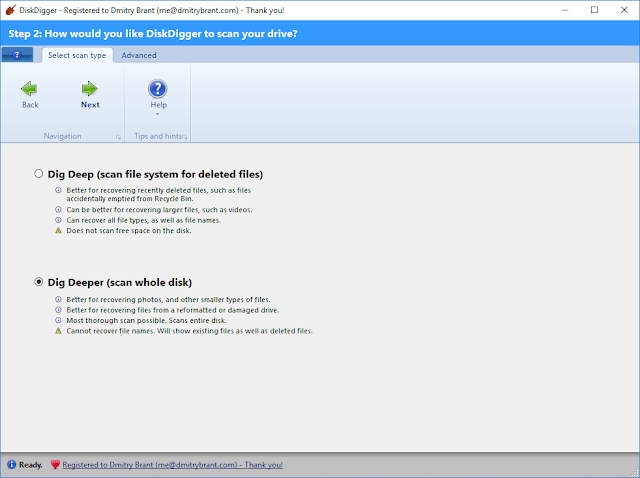The height and width of the screenshot is (478, 640).
Task: Switch to the Advanced tab
Action: 139,55
